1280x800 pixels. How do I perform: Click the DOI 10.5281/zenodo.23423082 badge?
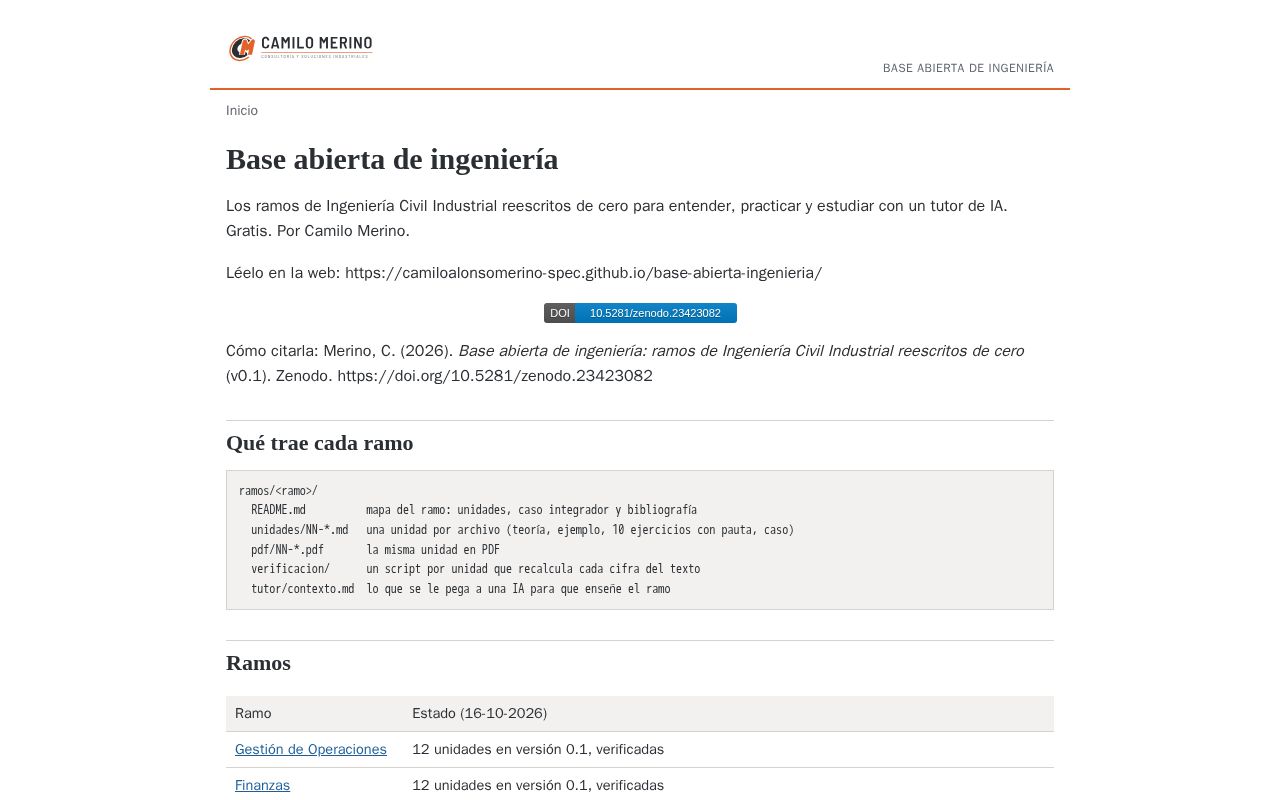[640, 313]
